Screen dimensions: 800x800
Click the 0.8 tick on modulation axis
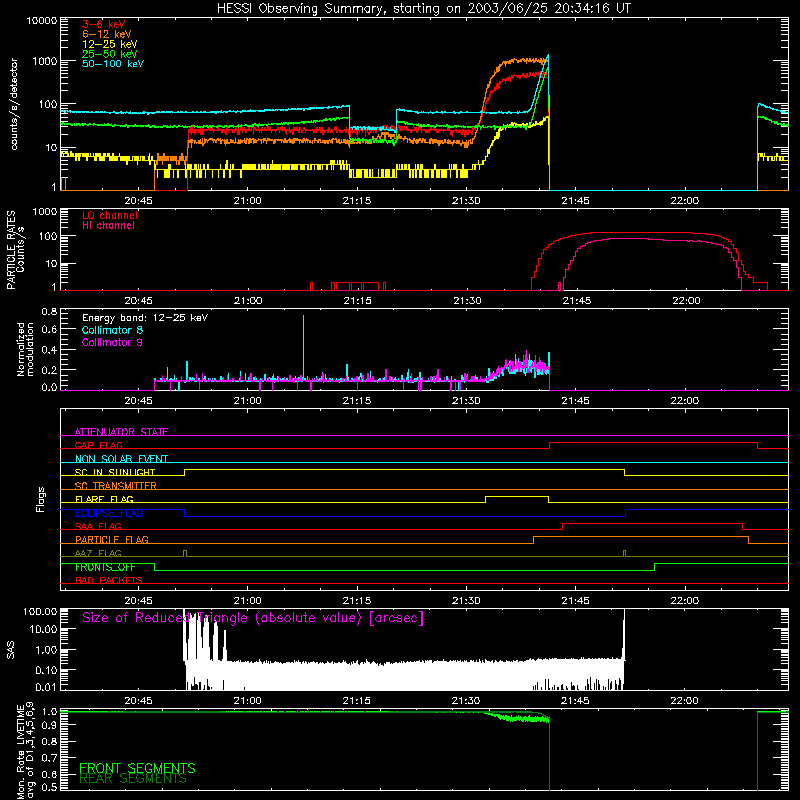click(49, 311)
